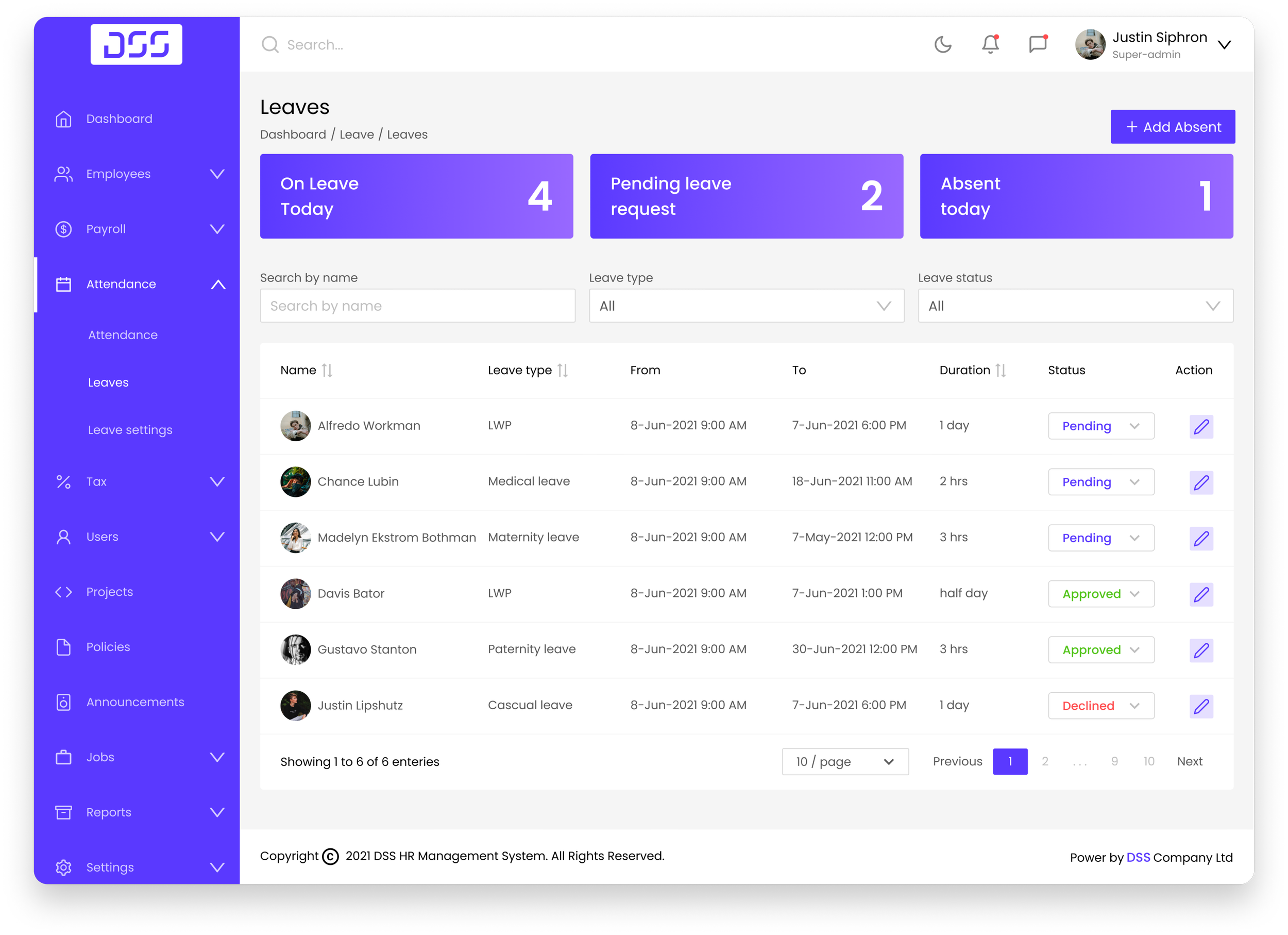1288x935 pixels.
Task: Click the Reports archive icon
Action: (63, 812)
